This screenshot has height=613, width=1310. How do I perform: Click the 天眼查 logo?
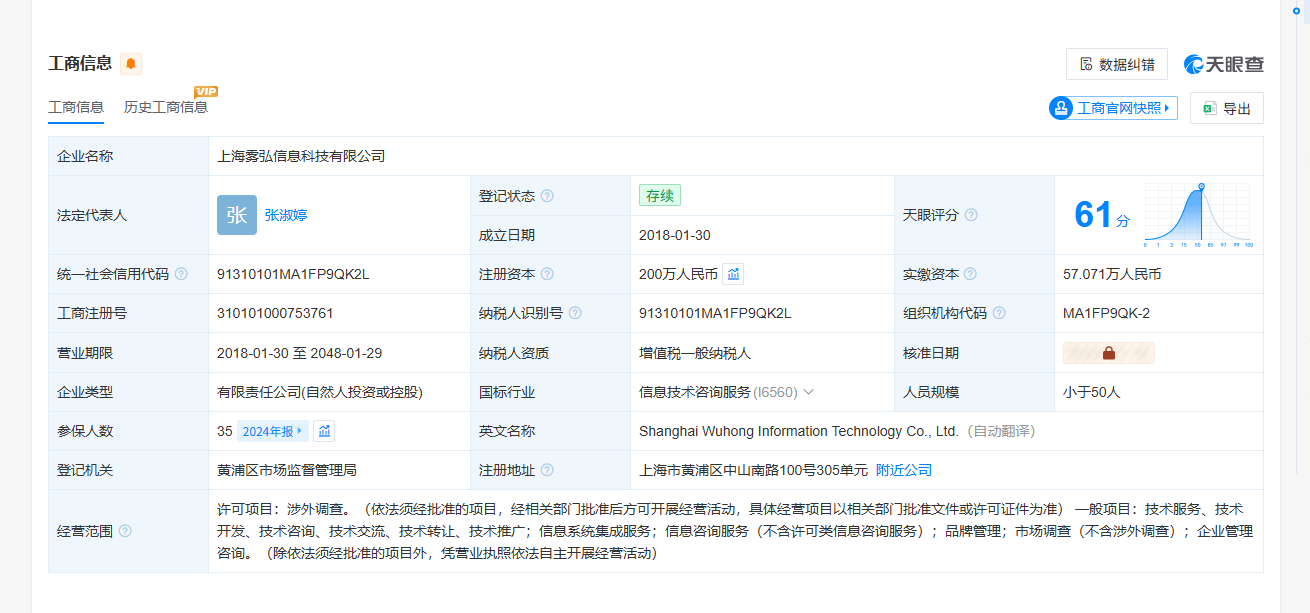coord(1224,64)
